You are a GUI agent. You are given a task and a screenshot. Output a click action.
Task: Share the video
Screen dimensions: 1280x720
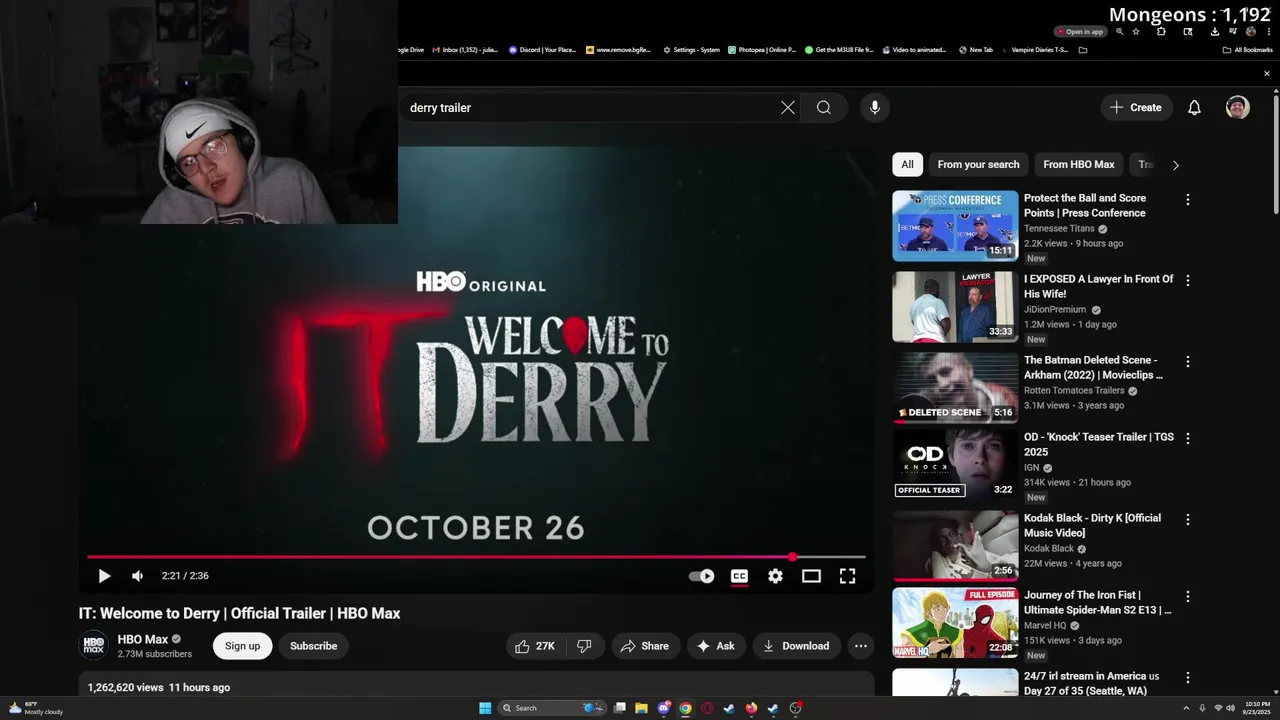(x=645, y=646)
